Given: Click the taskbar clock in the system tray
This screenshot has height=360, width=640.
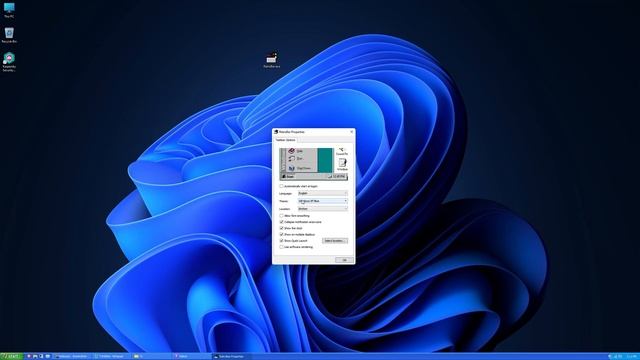Looking at the screenshot, I should (x=632, y=356).
